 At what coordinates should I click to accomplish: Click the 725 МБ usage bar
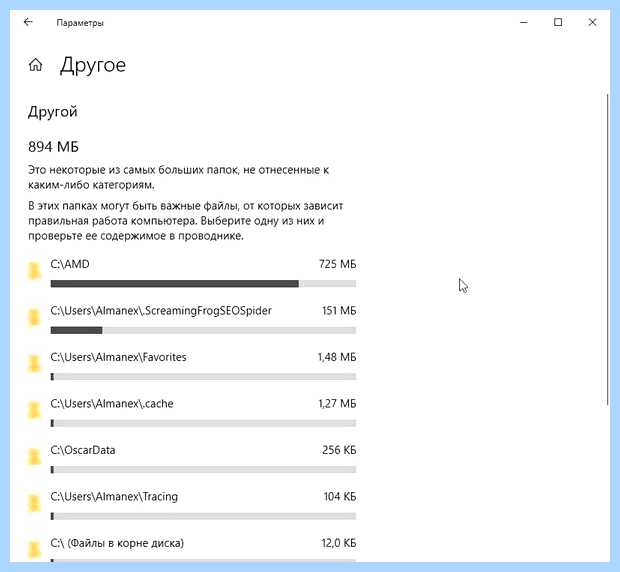point(203,283)
